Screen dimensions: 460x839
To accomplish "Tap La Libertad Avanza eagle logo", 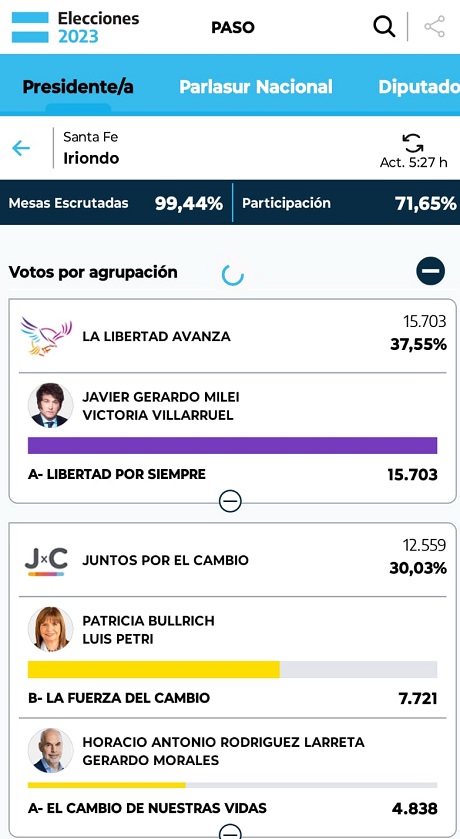I will tap(46, 337).
